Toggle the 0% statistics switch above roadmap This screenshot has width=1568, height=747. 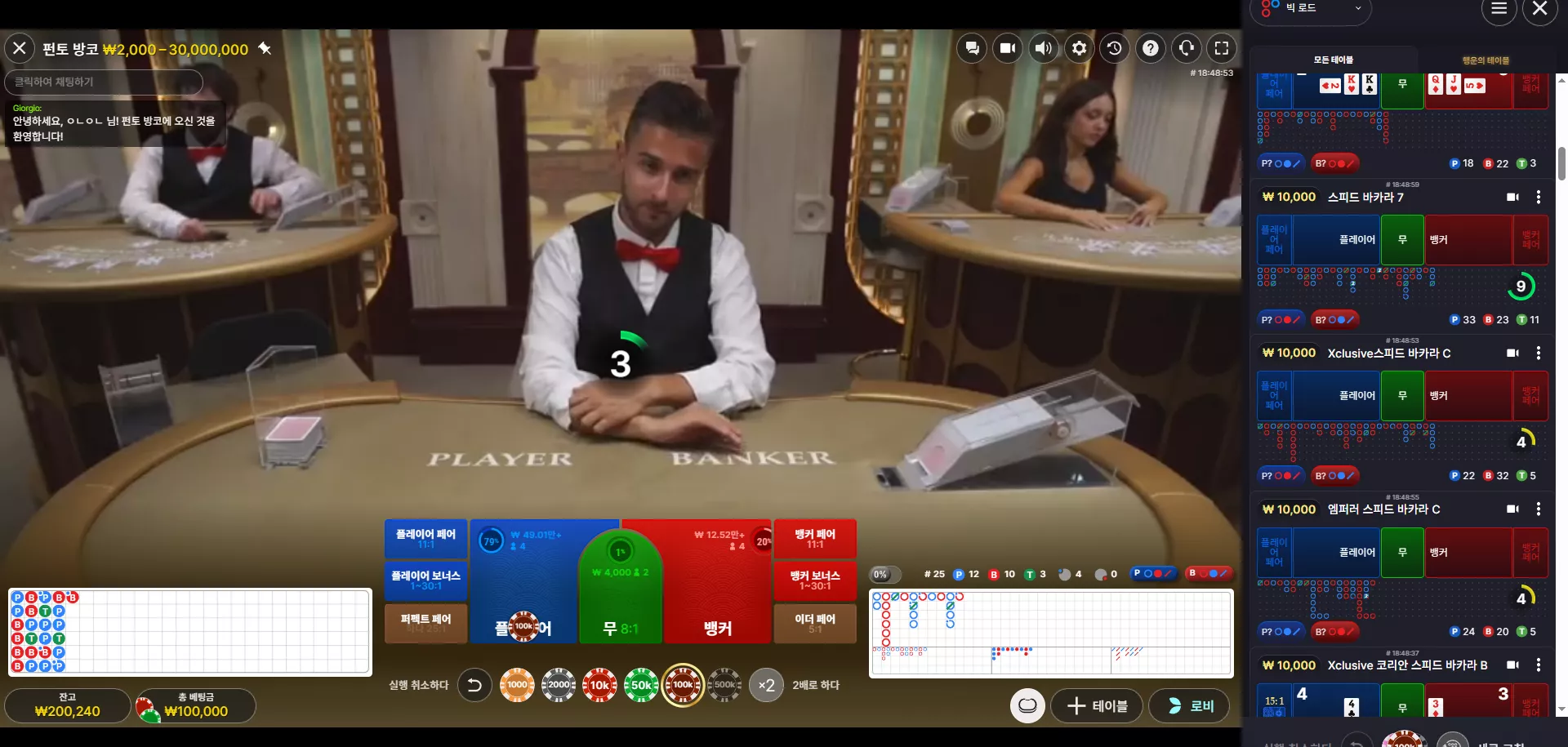(885, 574)
